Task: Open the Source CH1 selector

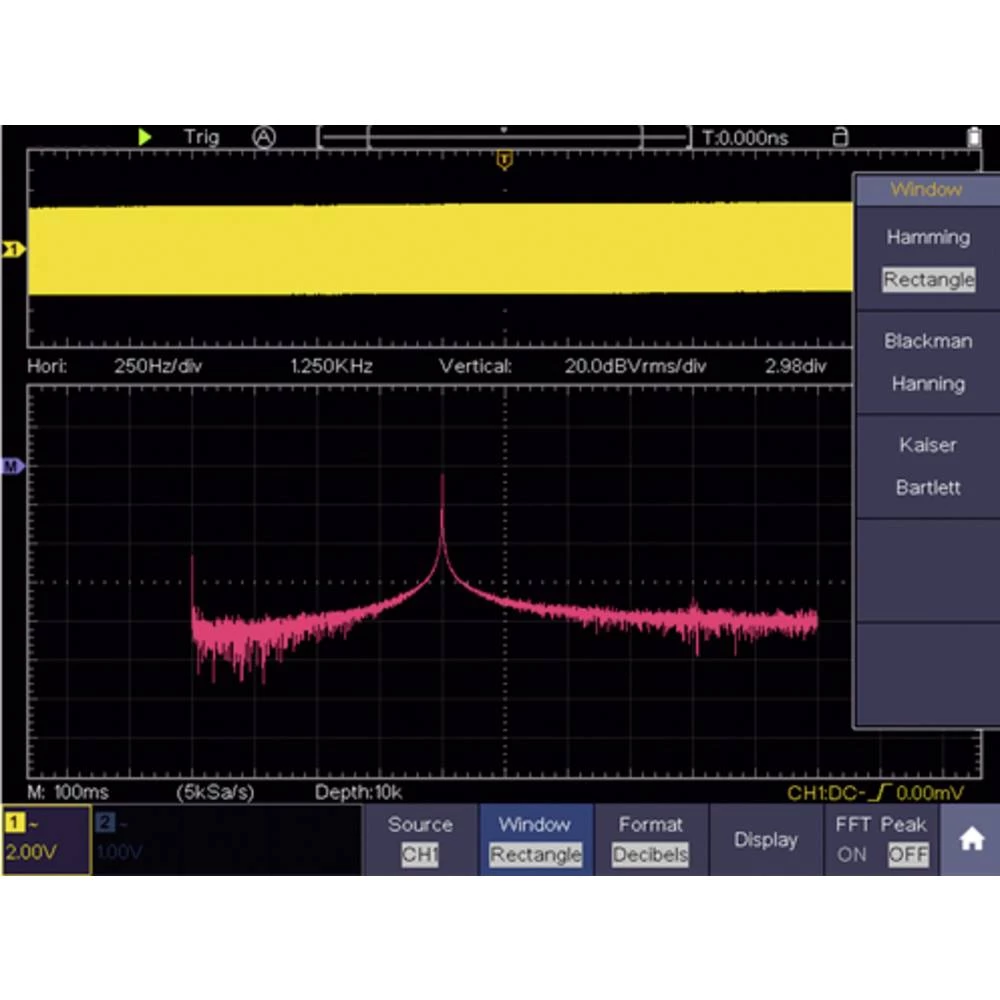Action: (420, 840)
